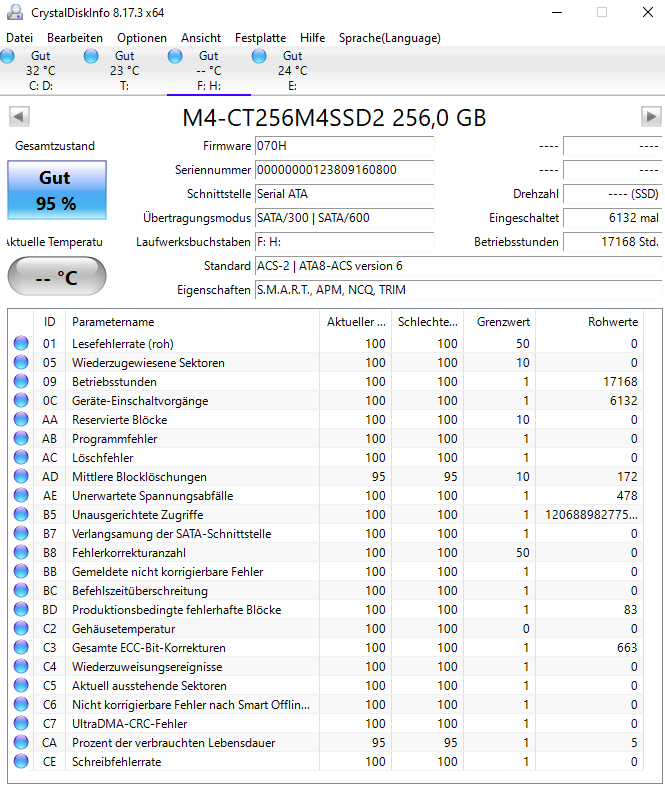
Task: Click the Aktueller column header
Action: (x=356, y=322)
